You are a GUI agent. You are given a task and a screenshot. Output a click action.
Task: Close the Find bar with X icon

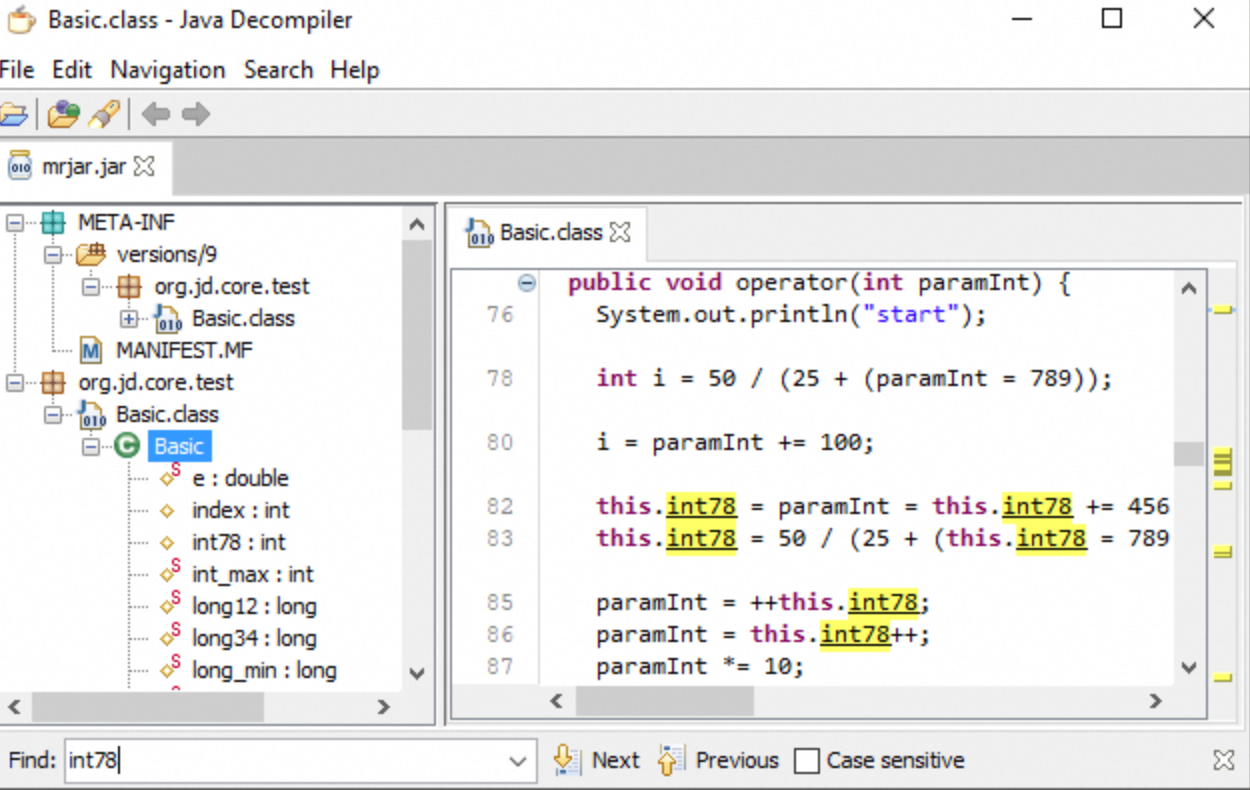click(x=1223, y=760)
